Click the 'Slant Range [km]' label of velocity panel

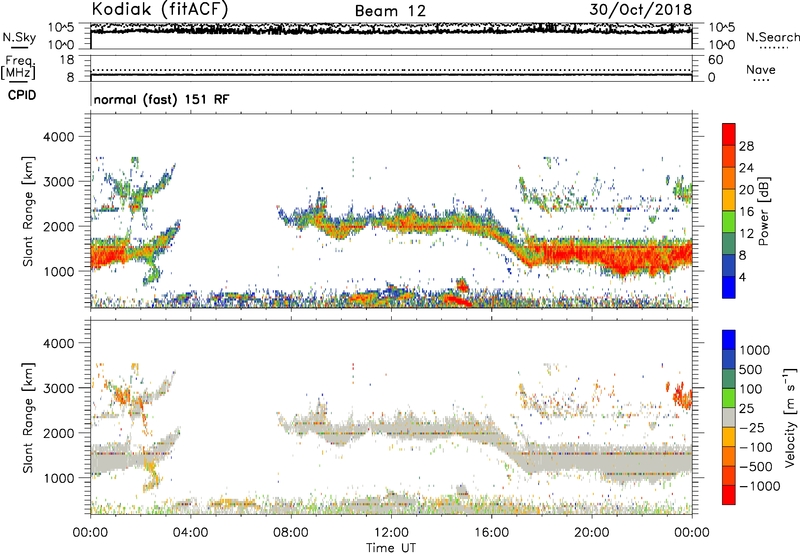pos(28,418)
